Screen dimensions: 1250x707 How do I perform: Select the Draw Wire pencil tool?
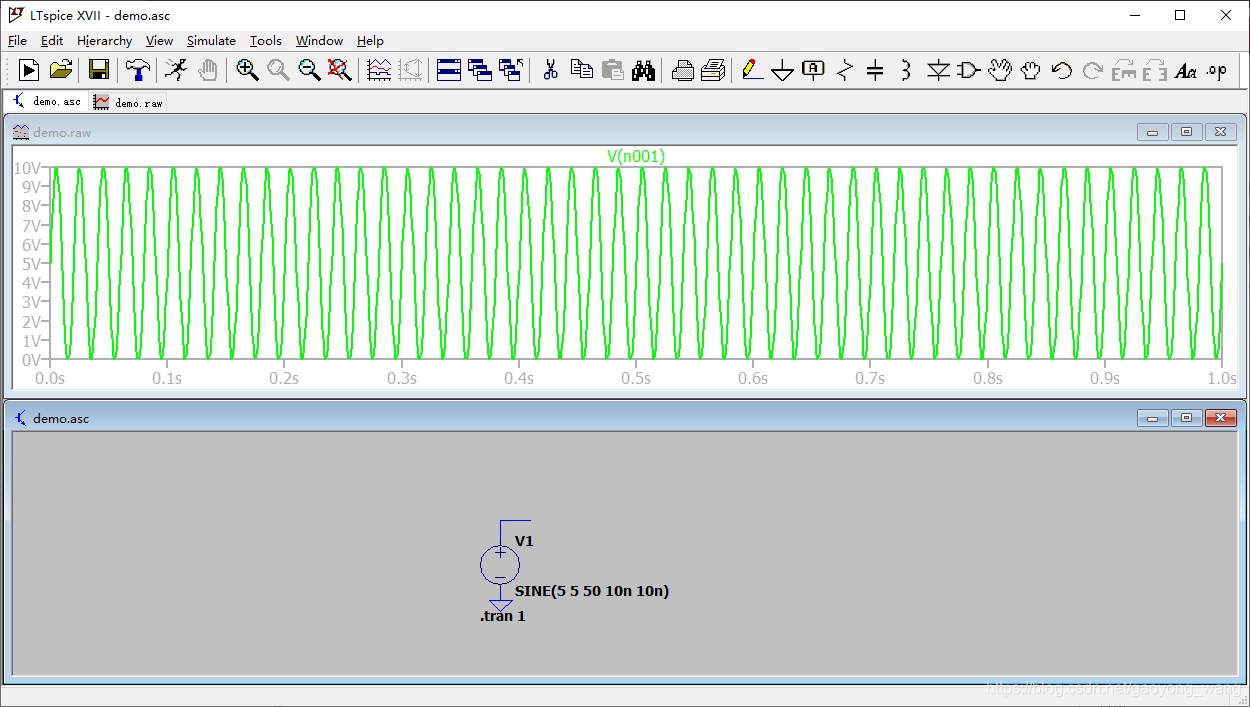(x=752, y=69)
